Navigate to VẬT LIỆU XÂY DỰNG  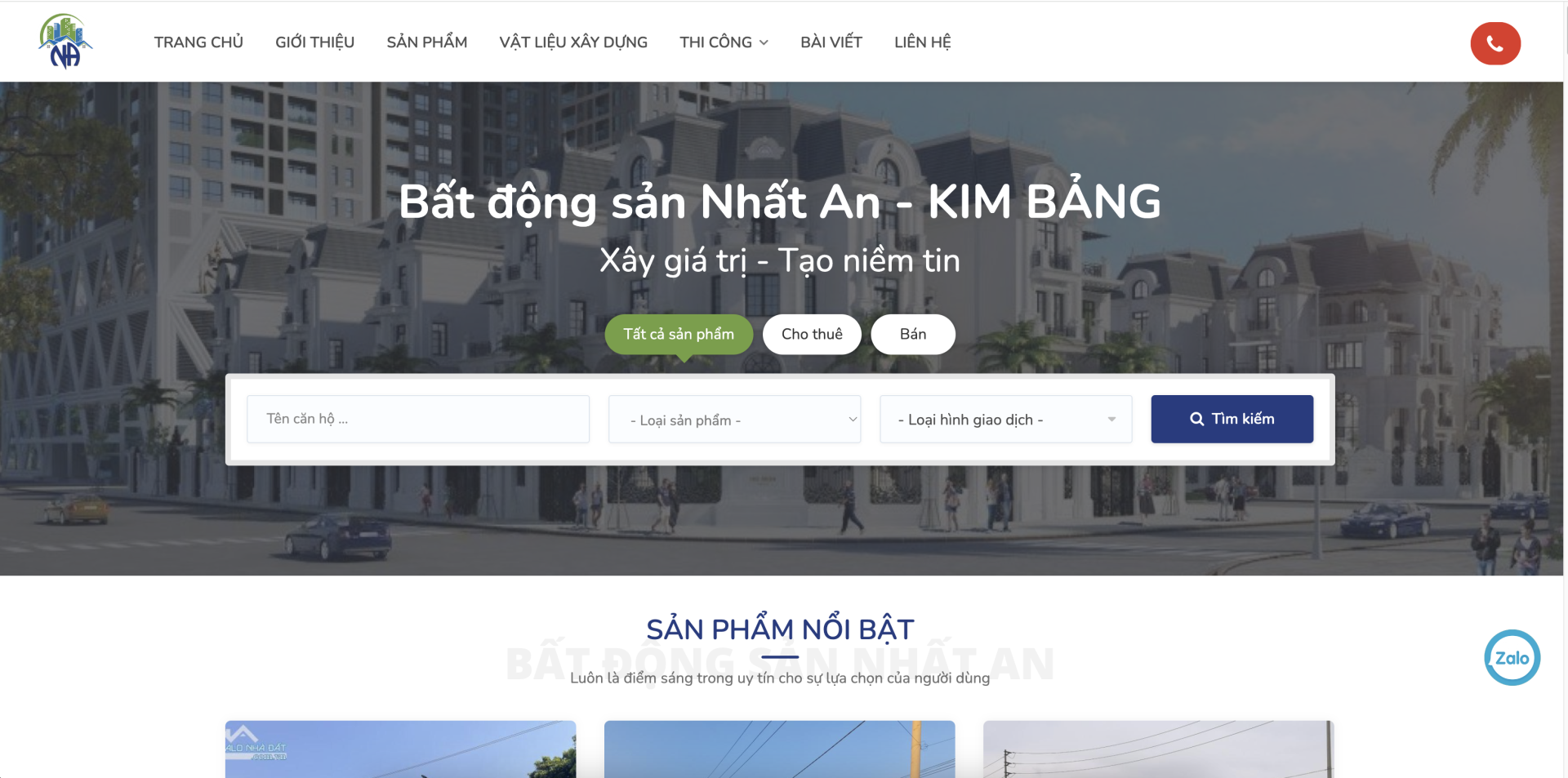pyautogui.click(x=573, y=42)
